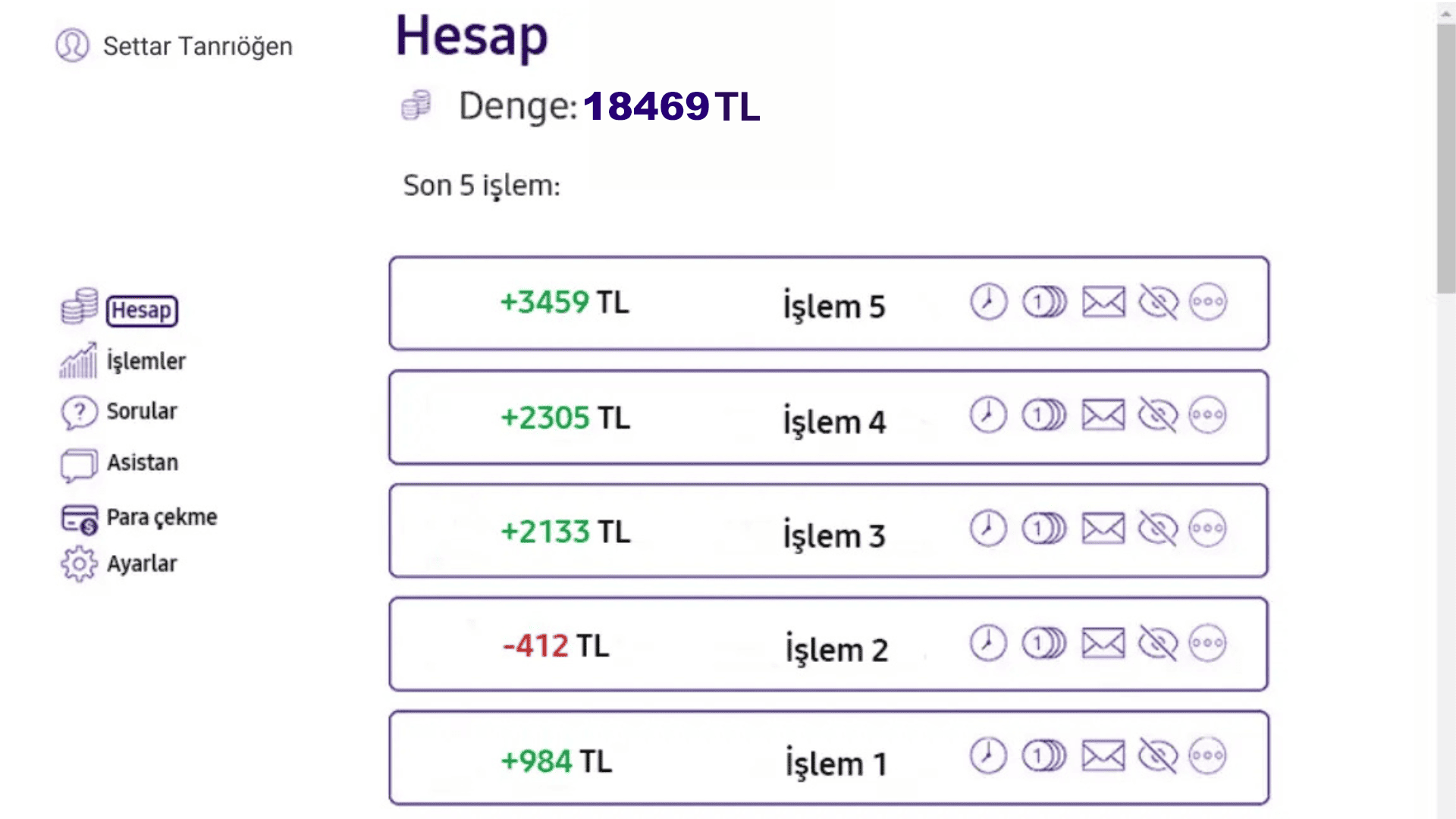Click the coin icon on İşlem 1
This screenshot has height=819, width=1456.
1044,757
